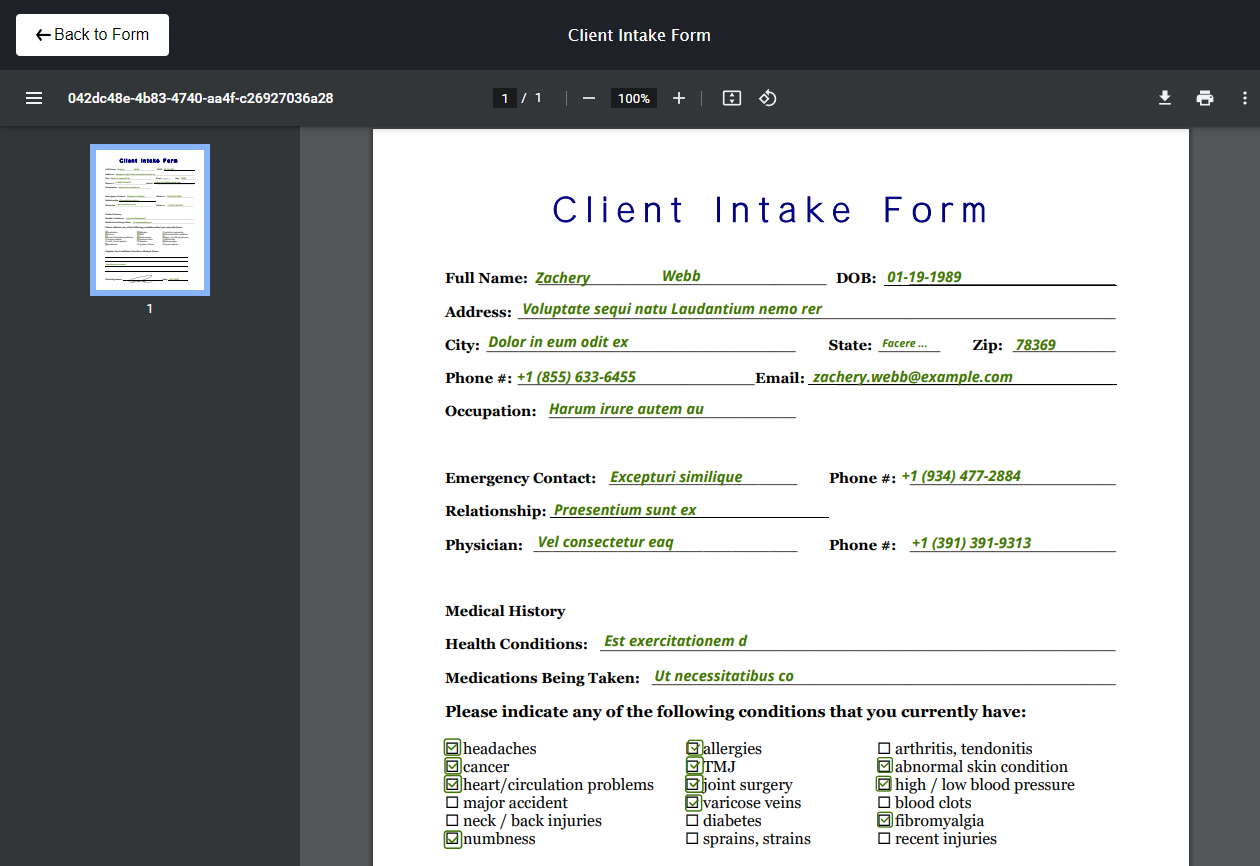Check the diabetes checkbox
The height and width of the screenshot is (866, 1260).
(692, 821)
